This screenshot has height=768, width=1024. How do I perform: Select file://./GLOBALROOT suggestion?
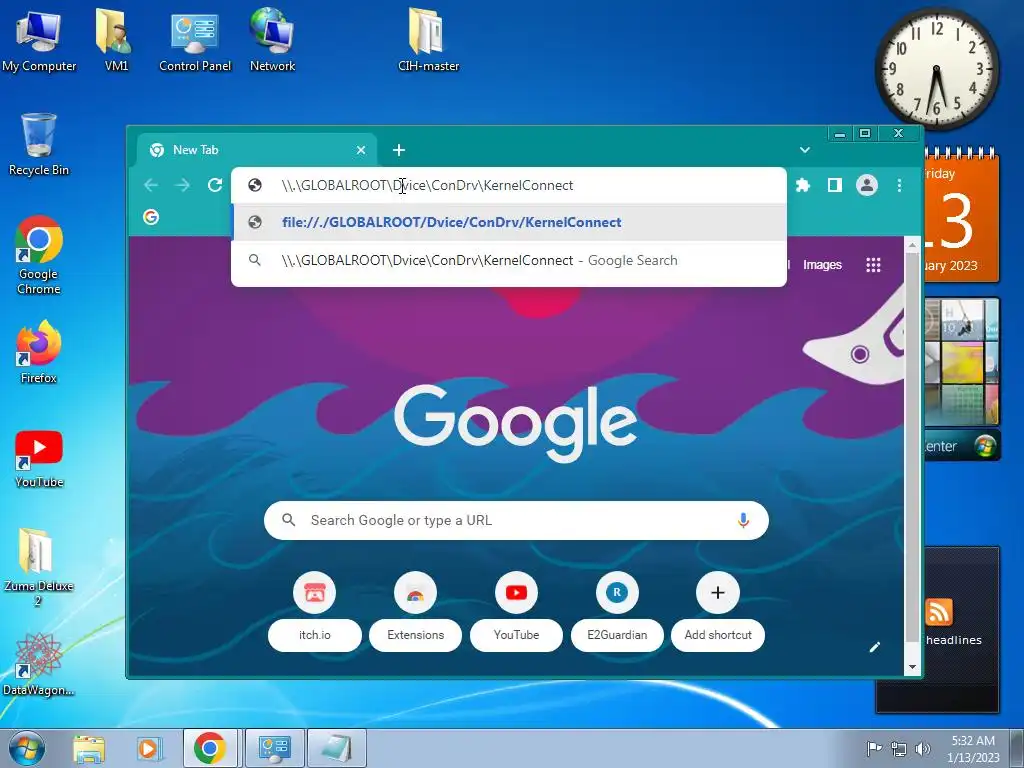(x=509, y=223)
